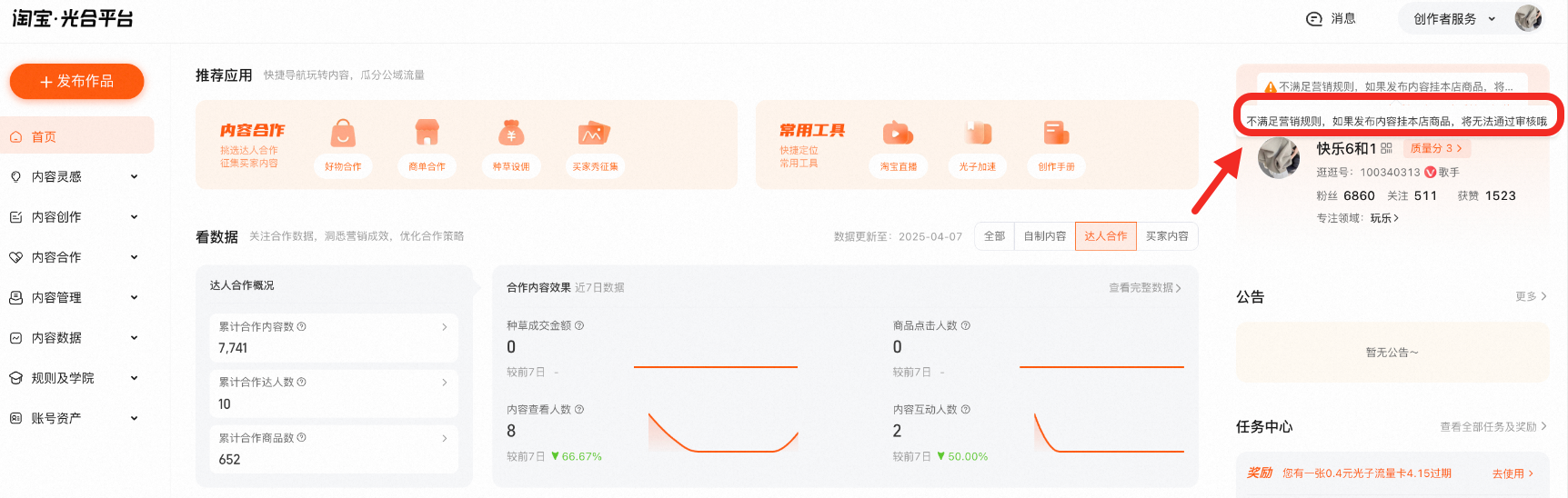Expand the 内容灵感 menu chevron
Screen dimensions: 1568x498
[134, 177]
